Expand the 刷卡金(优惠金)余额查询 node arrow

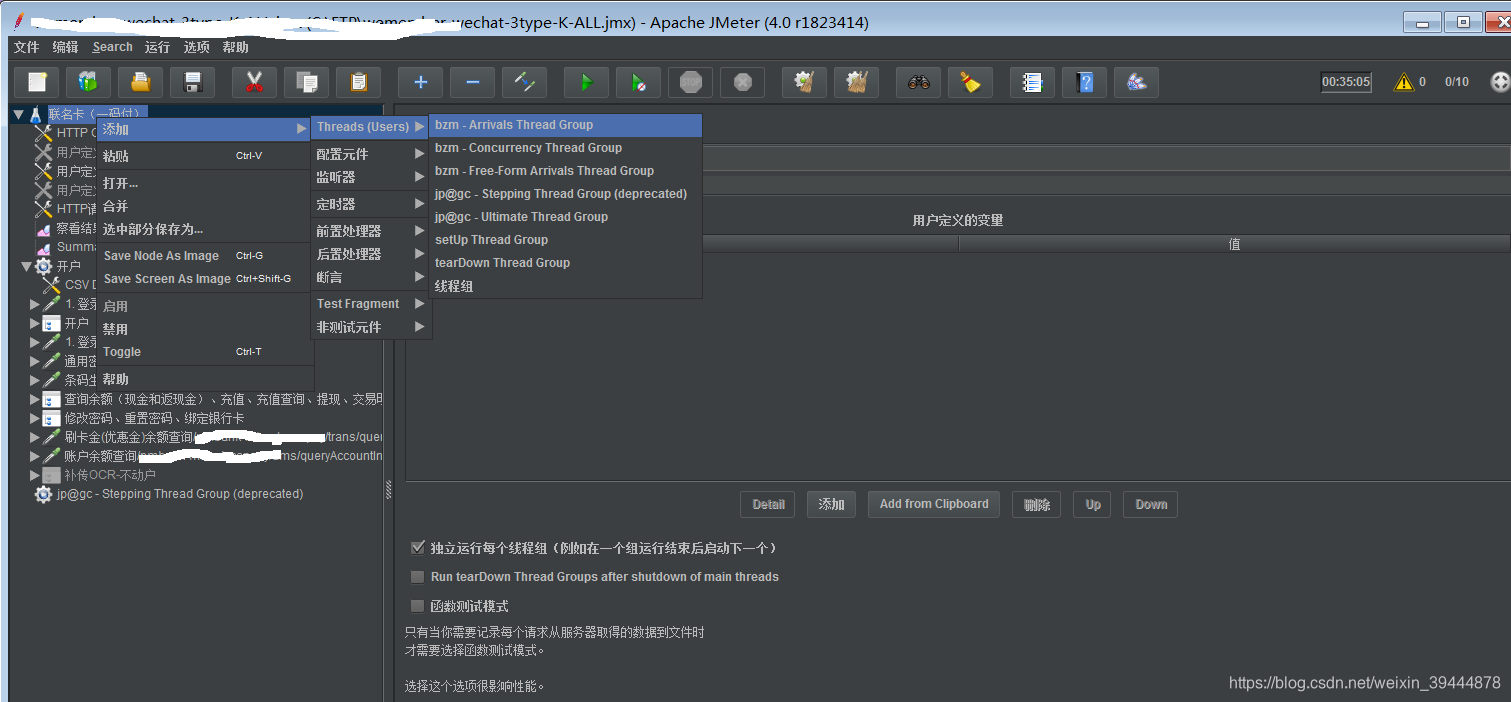tap(35, 437)
